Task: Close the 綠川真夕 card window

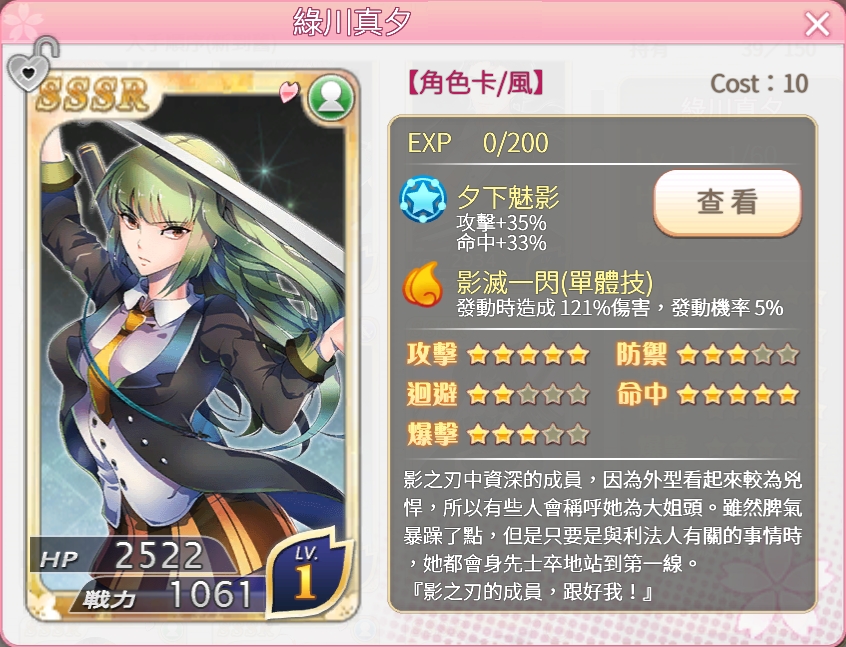Action: click(817, 24)
